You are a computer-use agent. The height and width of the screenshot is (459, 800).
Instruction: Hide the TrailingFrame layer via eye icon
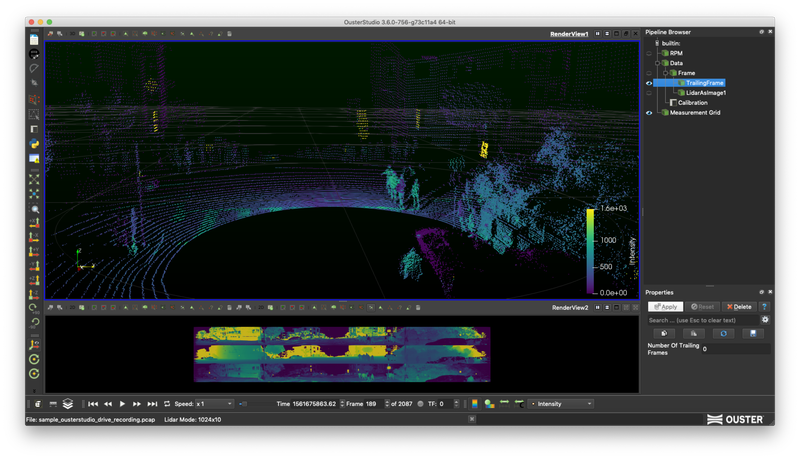649,83
